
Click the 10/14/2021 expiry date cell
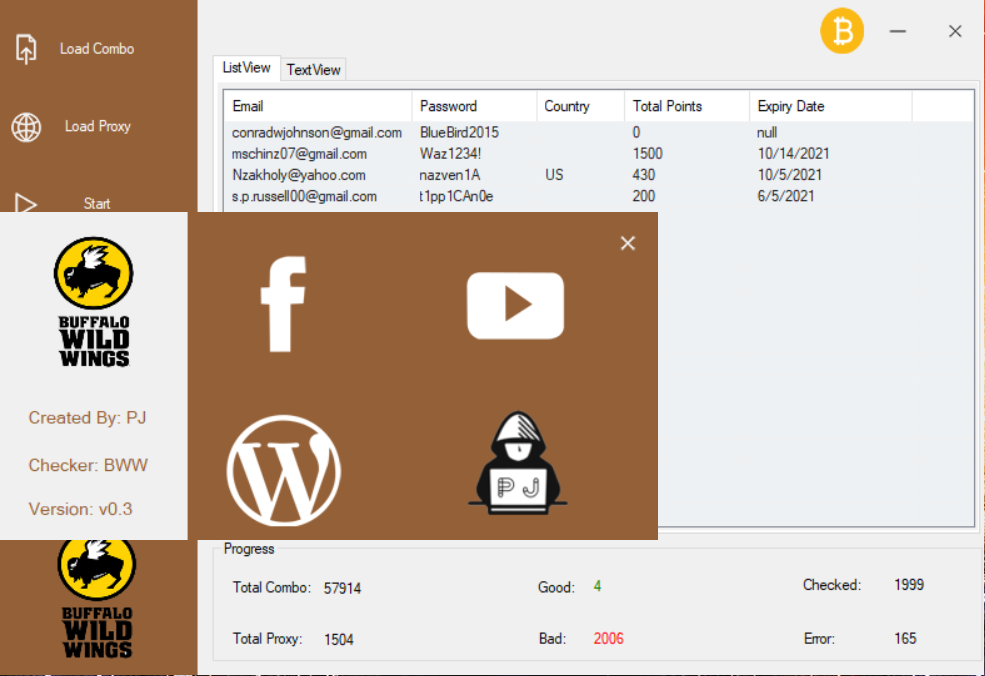point(793,154)
